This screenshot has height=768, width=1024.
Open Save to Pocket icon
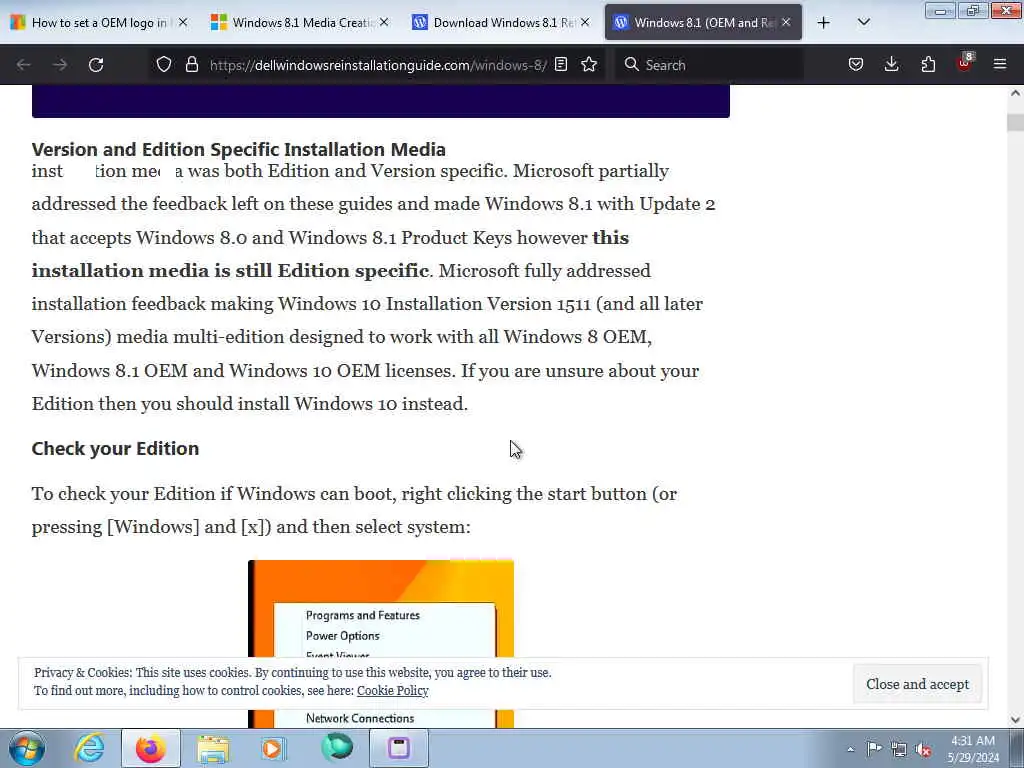[856, 65]
